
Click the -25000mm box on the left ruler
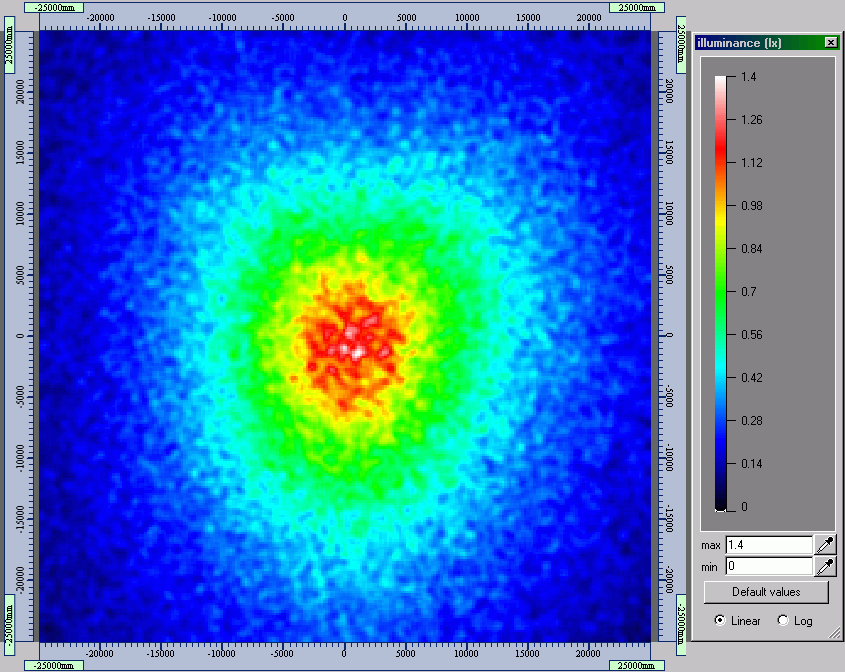click(x=10, y=624)
